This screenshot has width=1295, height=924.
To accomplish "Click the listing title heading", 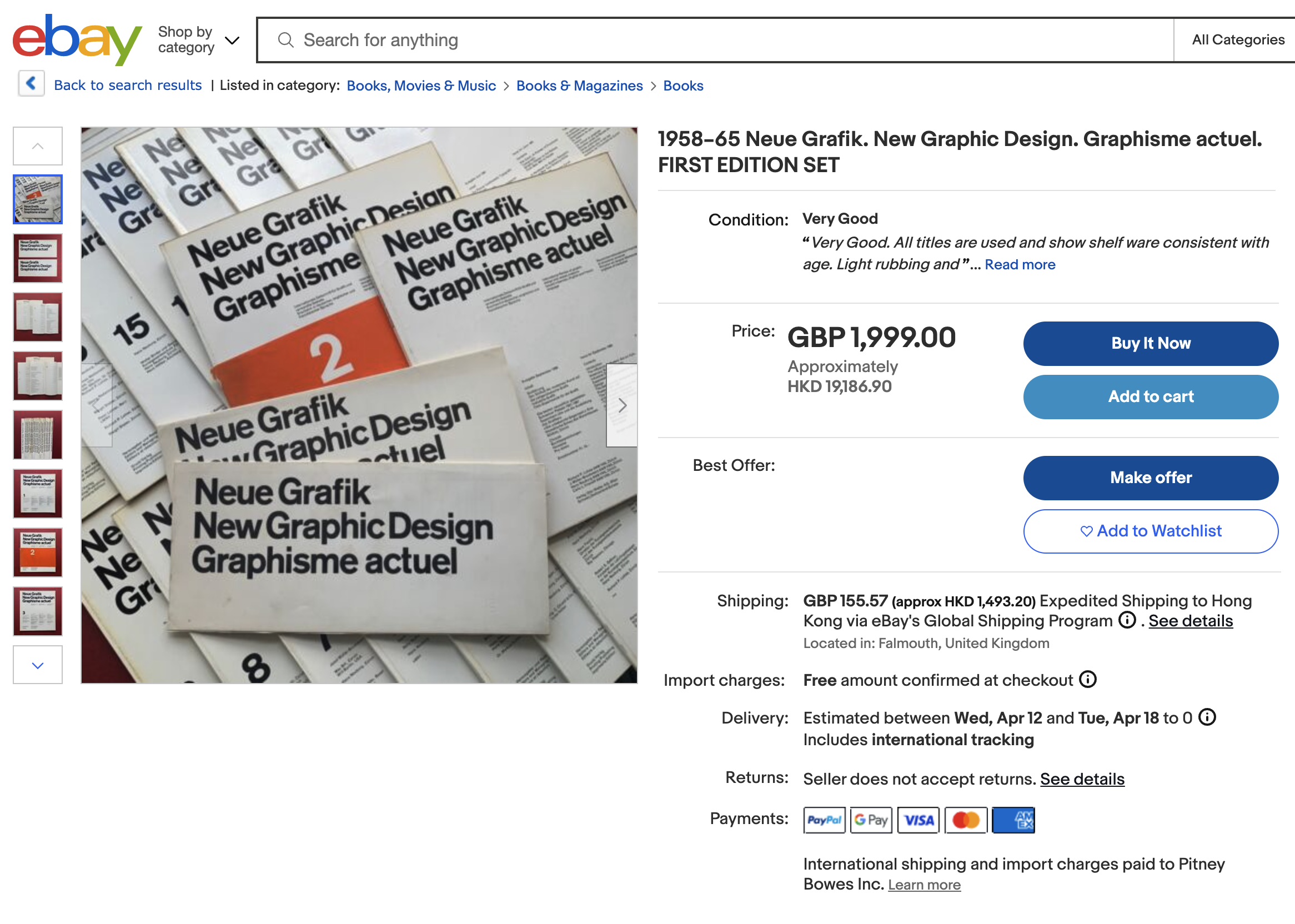I will [x=960, y=152].
